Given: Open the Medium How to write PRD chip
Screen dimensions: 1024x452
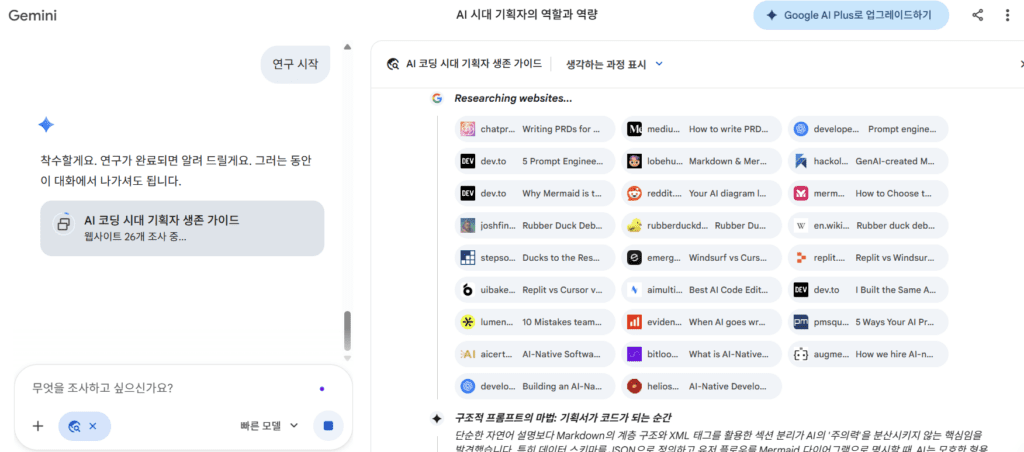Looking at the screenshot, I should [701, 129].
